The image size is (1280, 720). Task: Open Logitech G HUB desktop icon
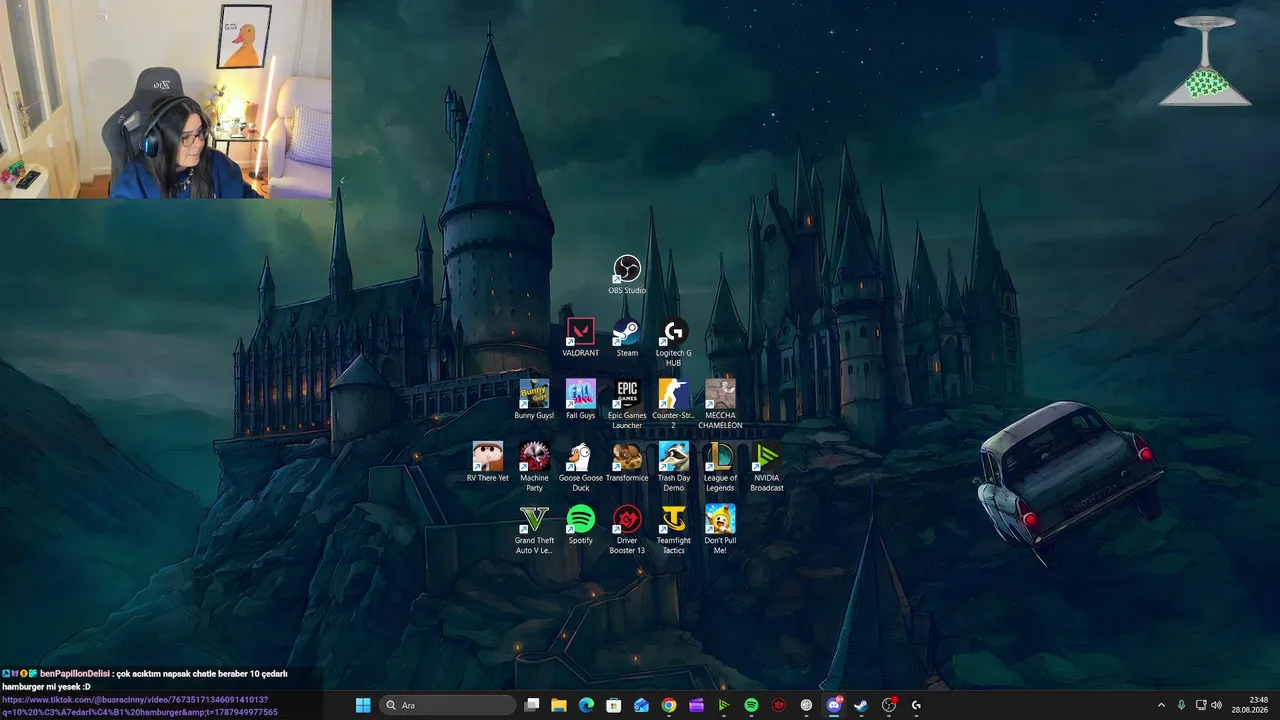pyautogui.click(x=674, y=343)
